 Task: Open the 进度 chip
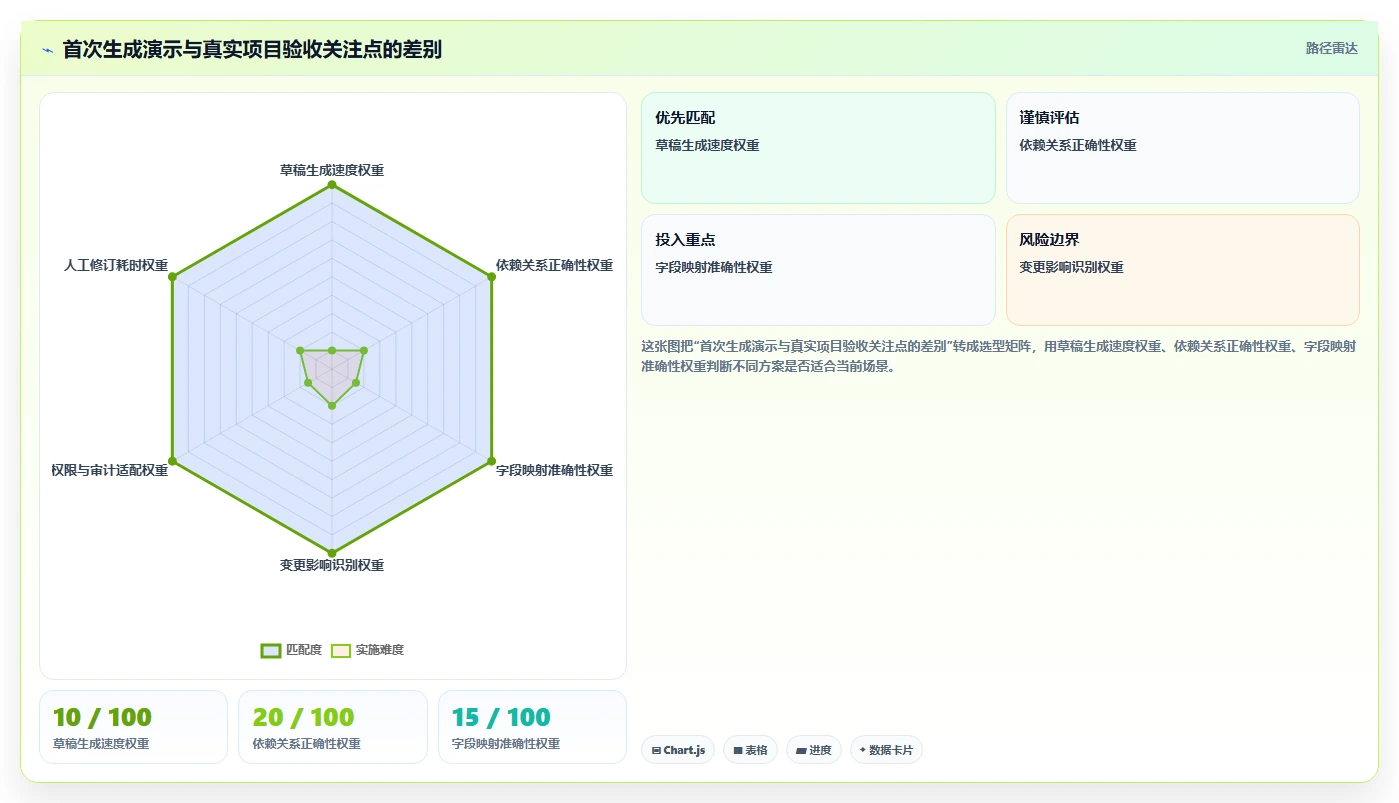[x=814, y=750]
